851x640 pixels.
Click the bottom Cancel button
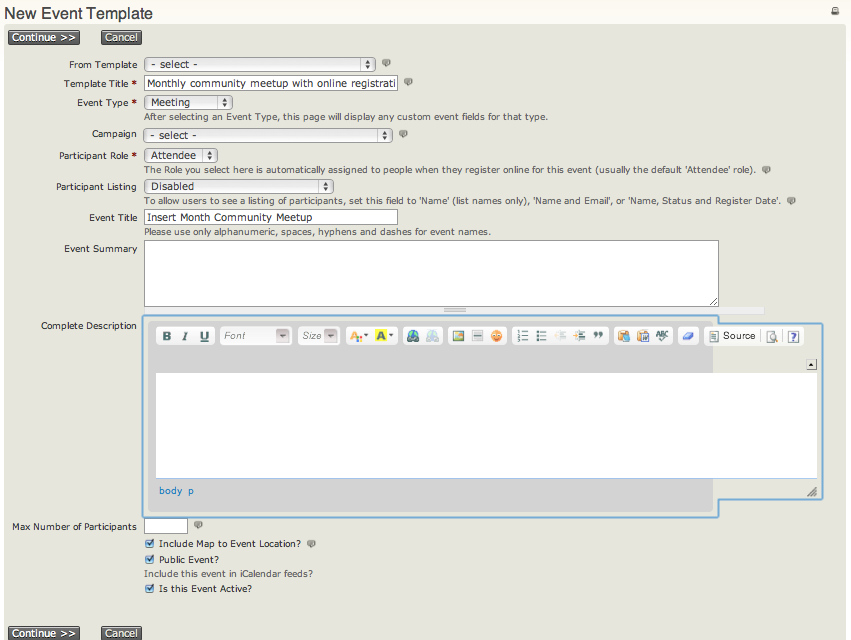point(121,633)
